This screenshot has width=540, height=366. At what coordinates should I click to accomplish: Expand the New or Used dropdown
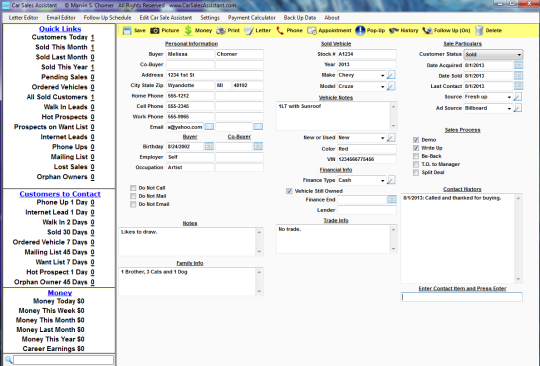pyautogui.click(x=382, y=138)
